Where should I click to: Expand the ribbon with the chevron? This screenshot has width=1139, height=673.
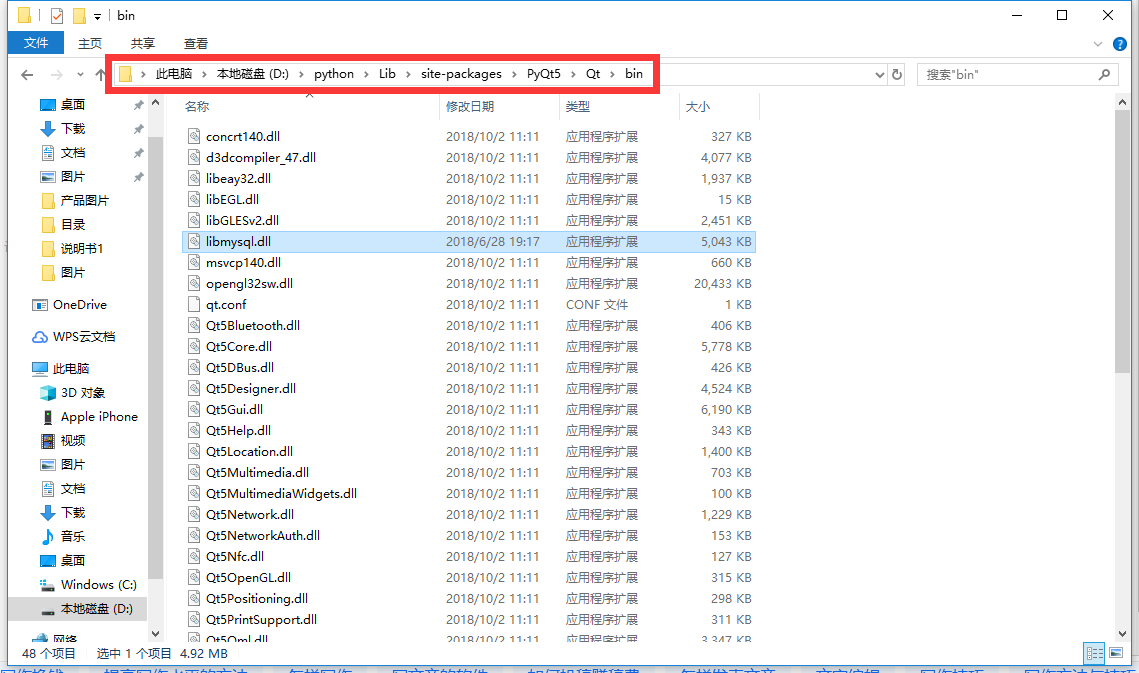click(x=1098, y=44)
